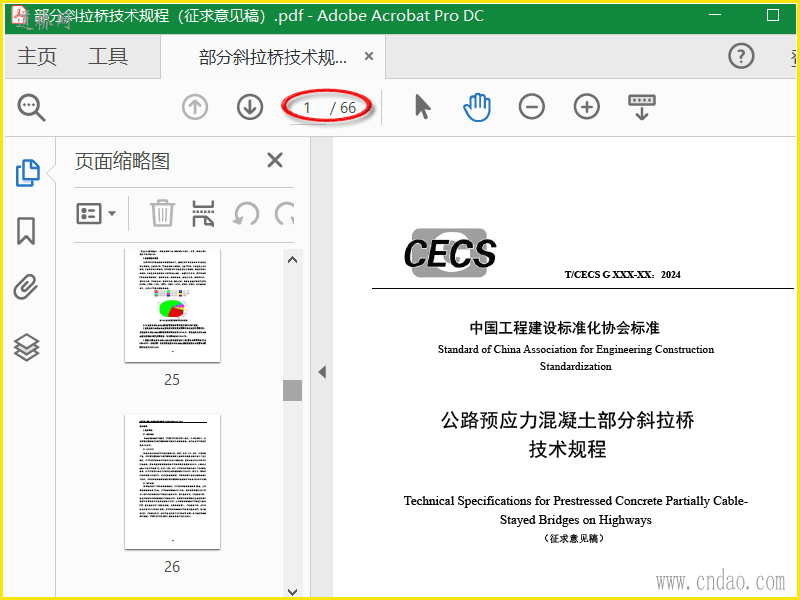Click the (征求意见稿) text in document
This screenshot has height=600, width=800.
click(x=574, y=538)
